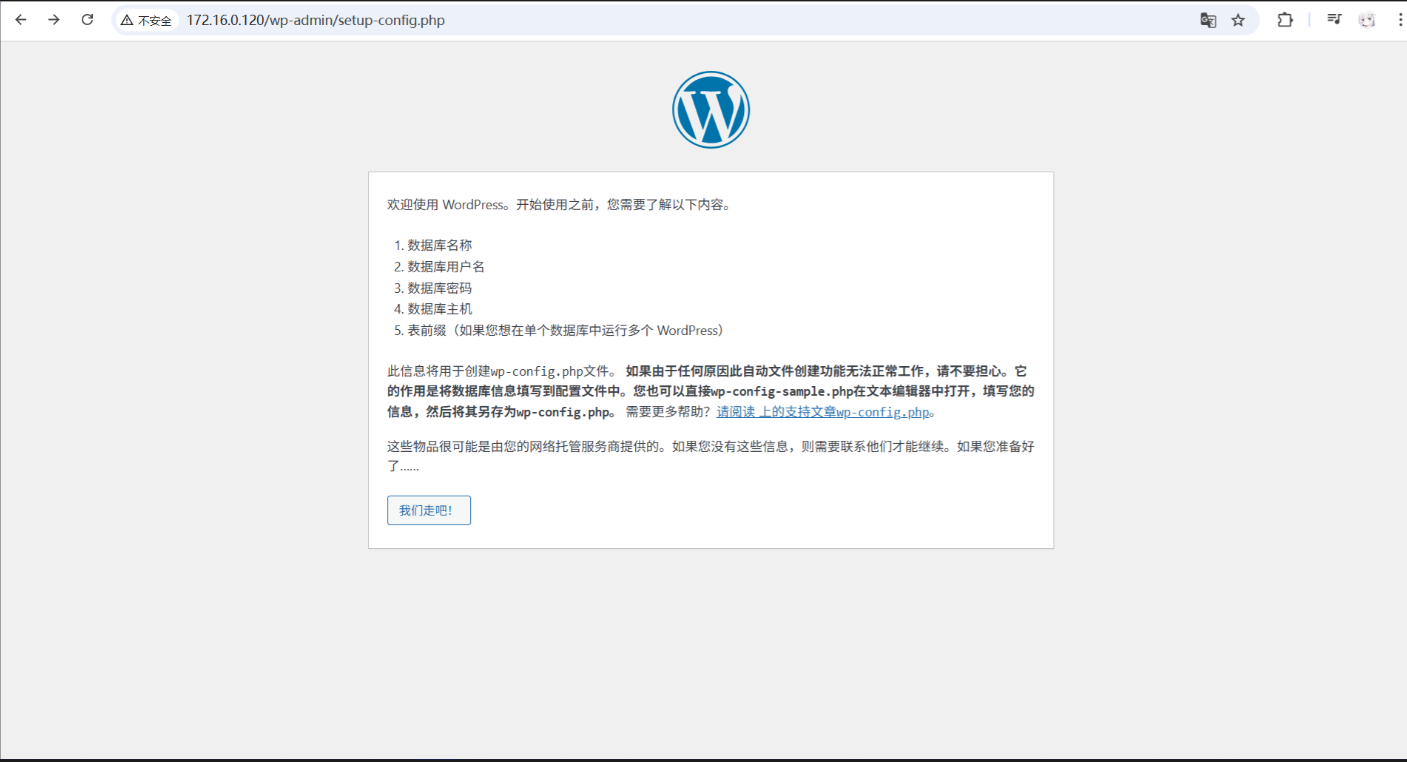Viewport: 1407px width, 762px height.
Task: Click the list item 数据库用户名
Action: point(446,266)
